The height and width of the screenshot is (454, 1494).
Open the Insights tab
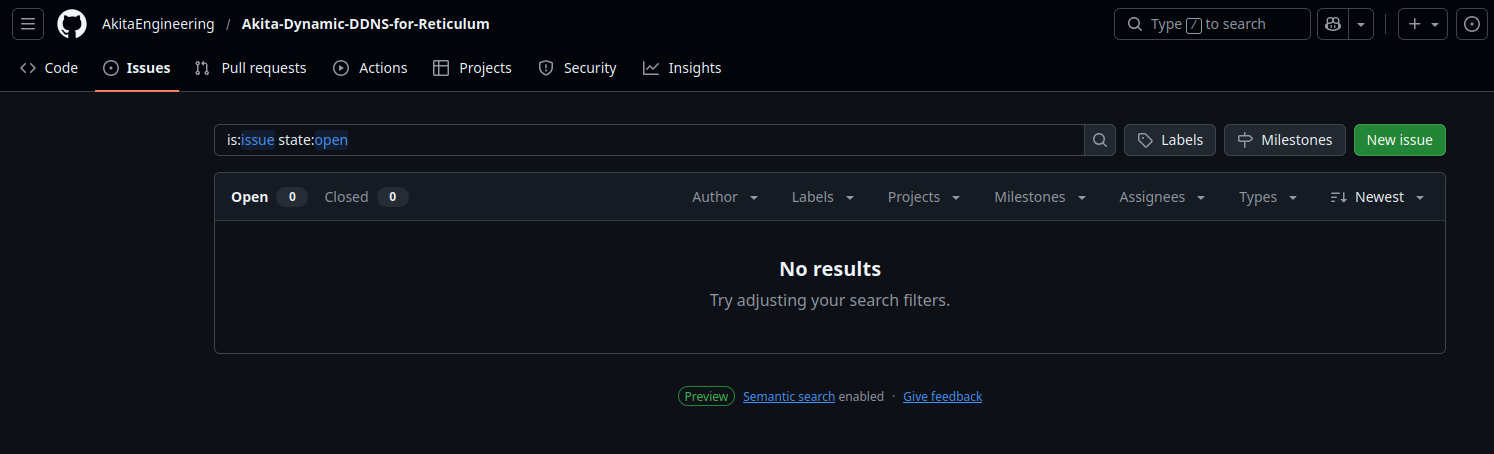coord(682,68)
